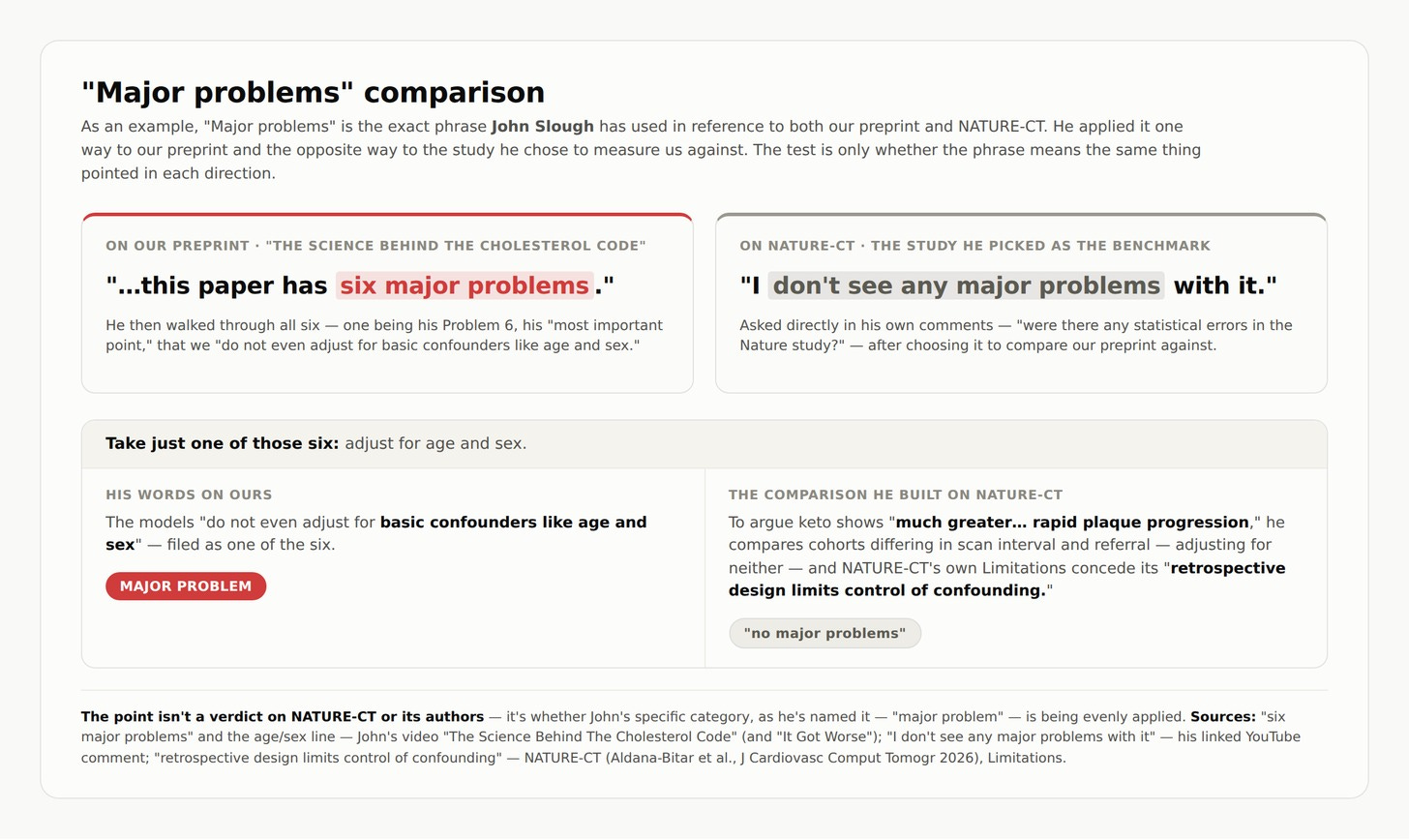1409x840 pixels.
Task: Click the intro paragraph mentioning NATURE-CT
Action: pyautogui.click(x=641, y=150)
